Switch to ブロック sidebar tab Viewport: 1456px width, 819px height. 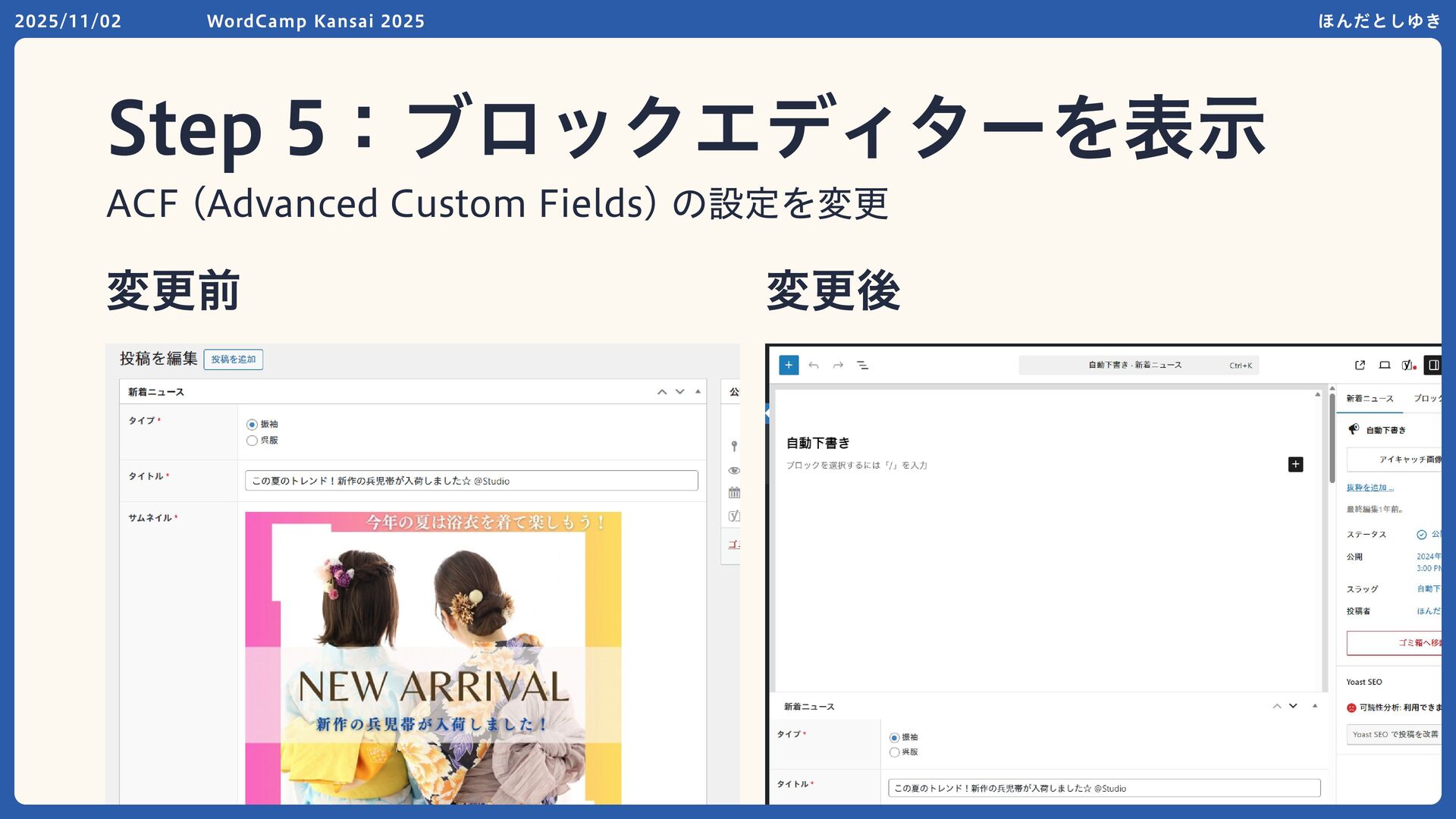tap(1426, 399)
